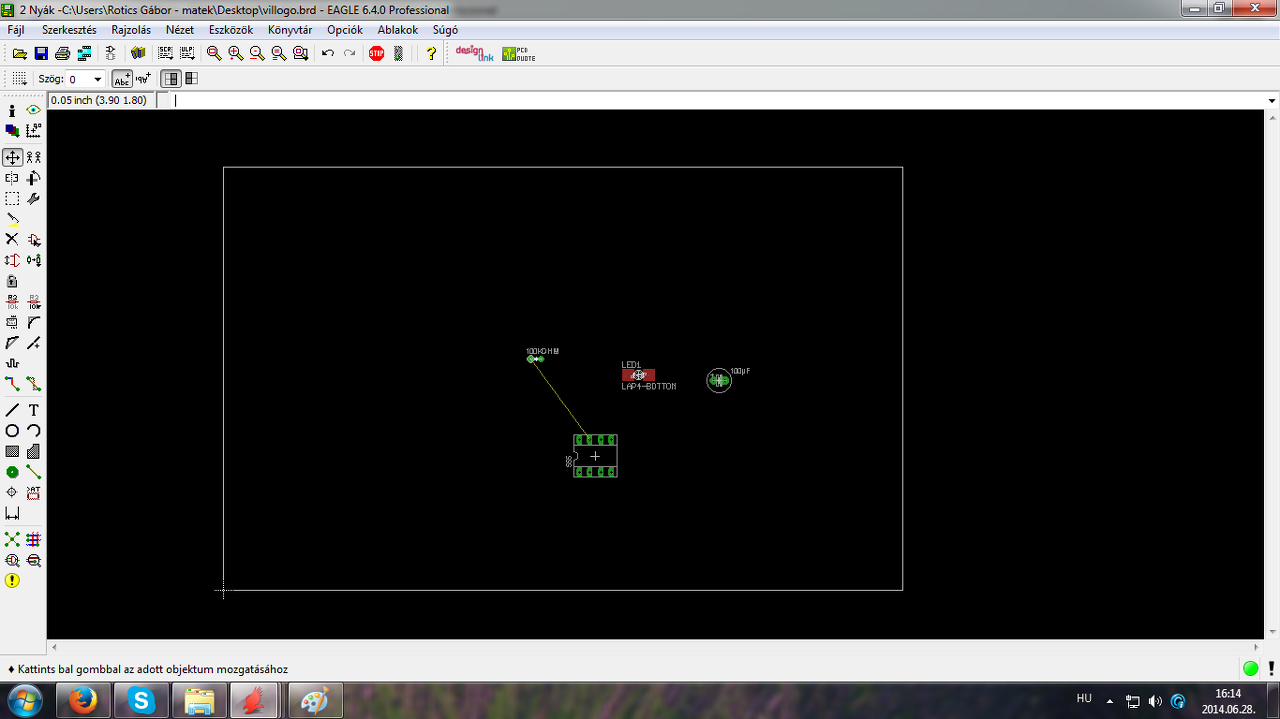Open the Autorouter tool
1280x719 pixels.
click(33, 540)
